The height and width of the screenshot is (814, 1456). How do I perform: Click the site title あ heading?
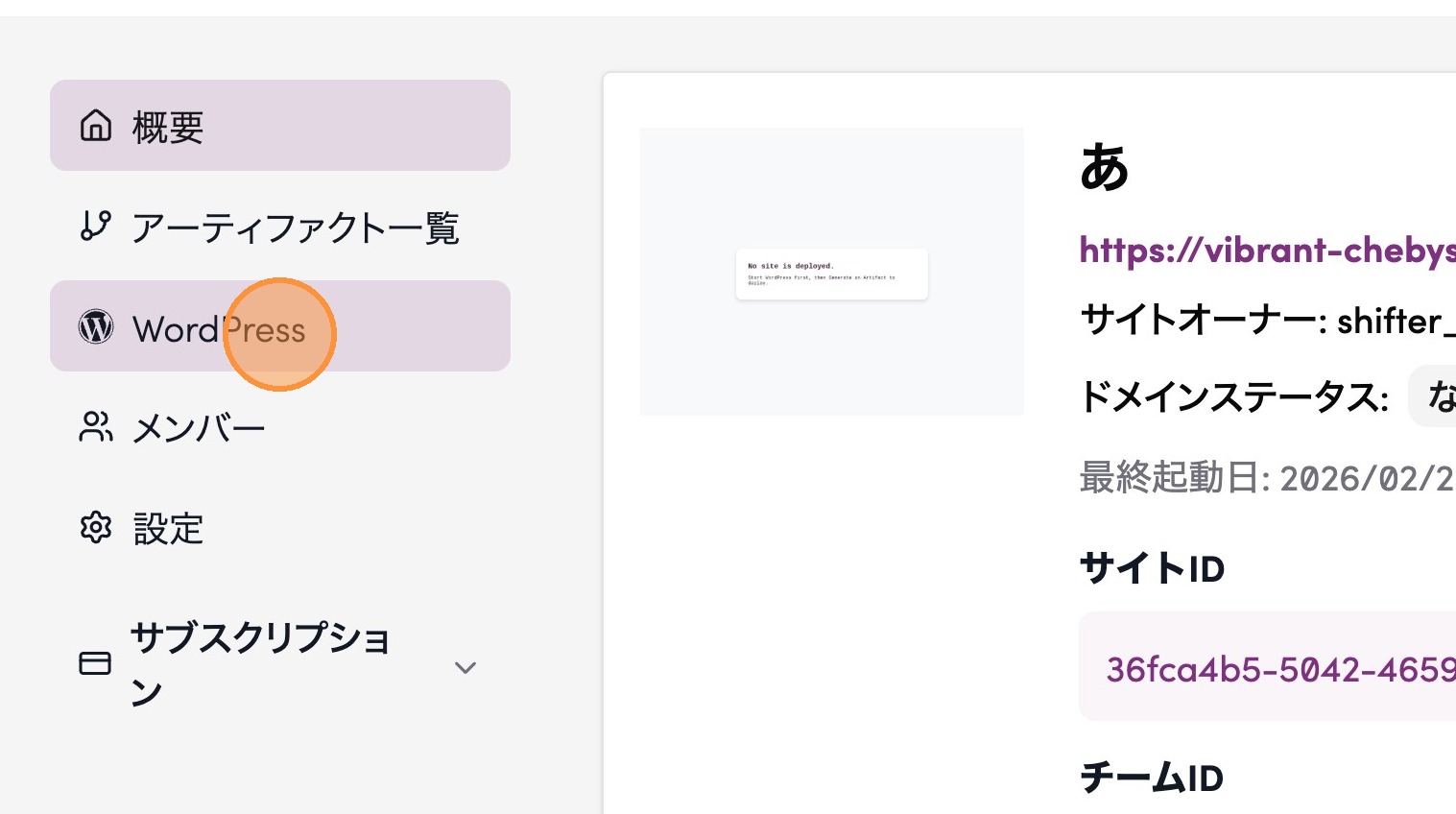(x=1105, y=168)
